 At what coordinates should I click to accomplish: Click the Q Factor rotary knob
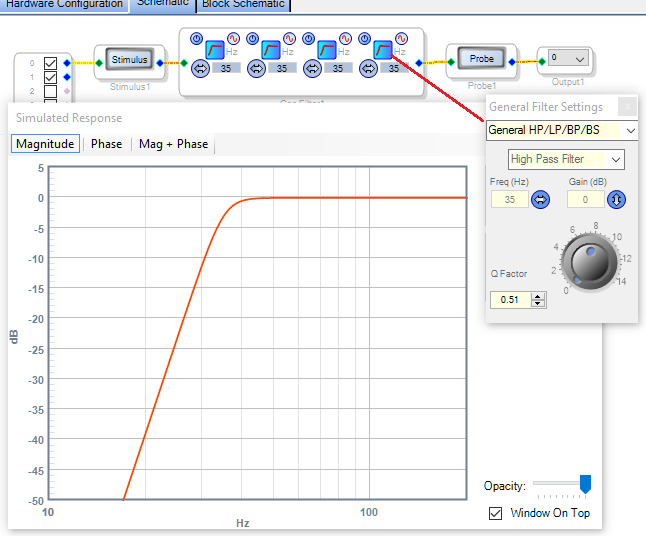click(x=590, y=262)
